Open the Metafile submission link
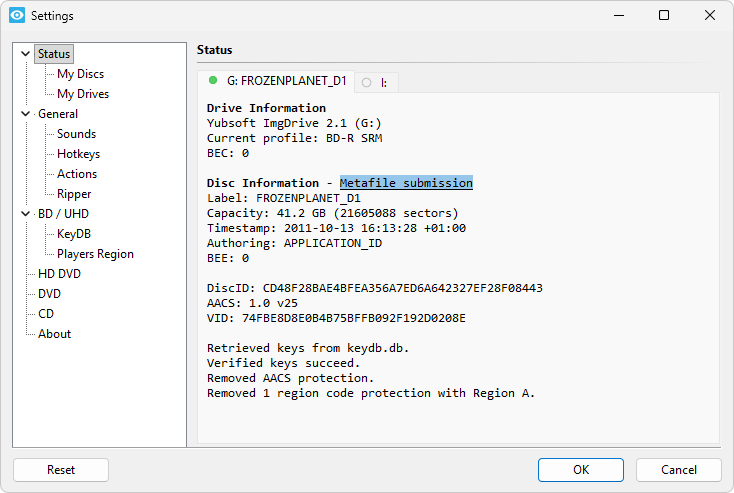 (406, 183)
